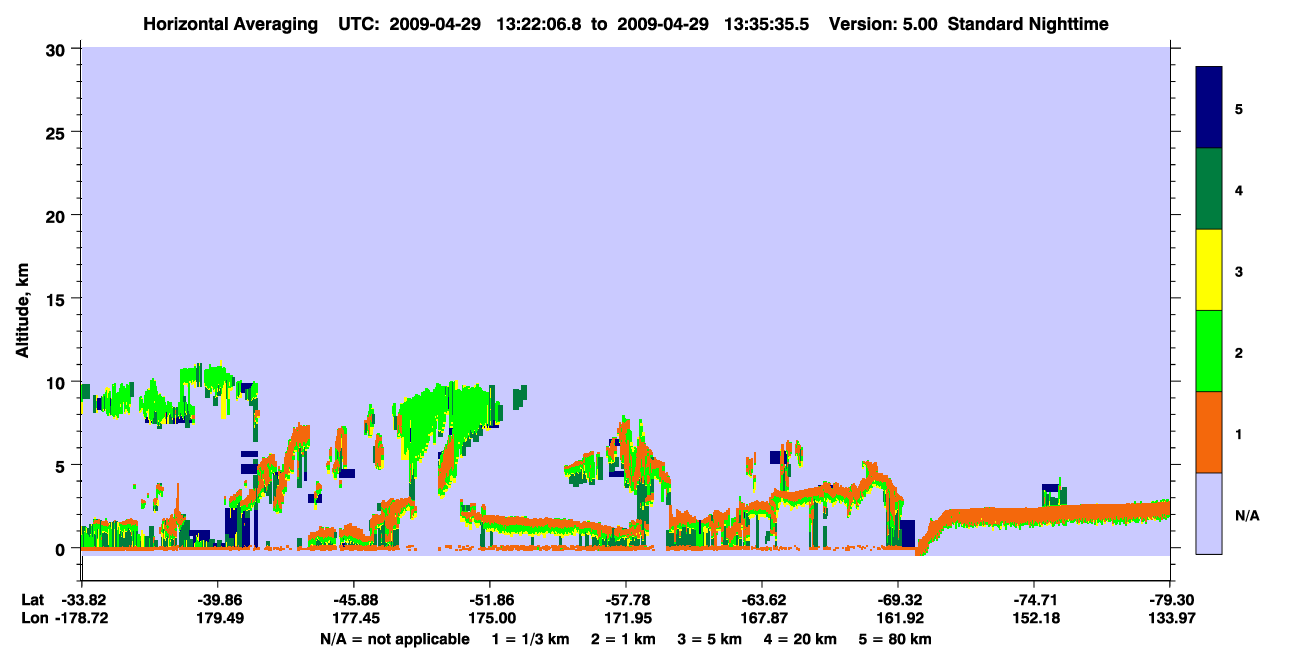The image size is (1300, 667).
Task: Click the date '2009-04-29' before the start time
Action: coord(435,23)
